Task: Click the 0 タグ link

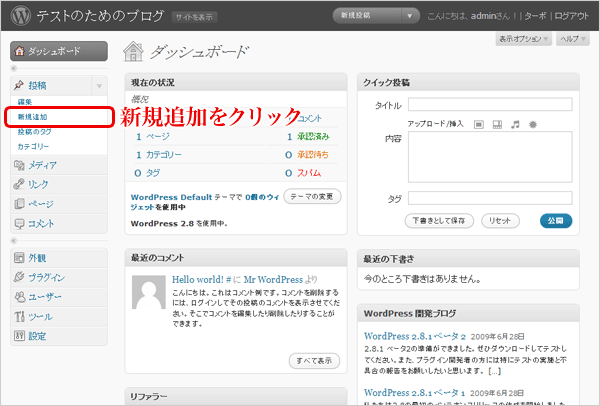Action: pos(147,173)
